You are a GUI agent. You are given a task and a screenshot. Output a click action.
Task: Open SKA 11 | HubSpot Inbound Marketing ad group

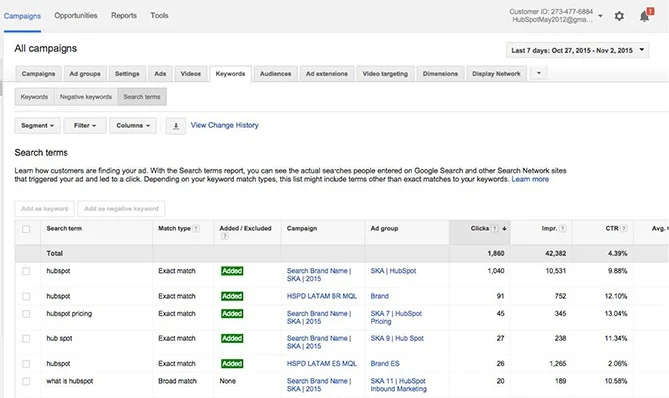click(x=398, y=385)
